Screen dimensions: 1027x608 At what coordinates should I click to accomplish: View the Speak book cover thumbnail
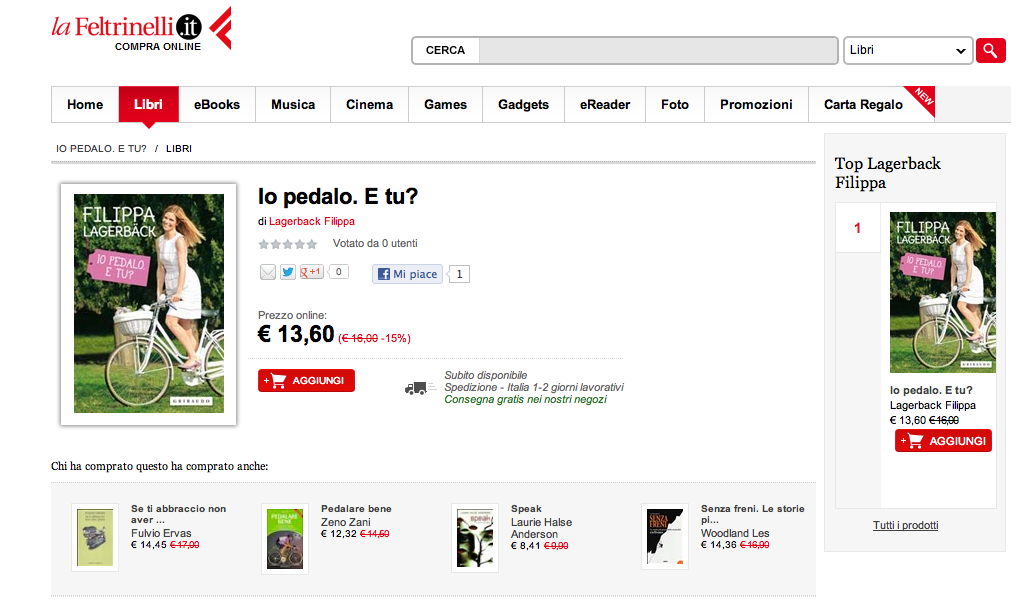[475, 539]
